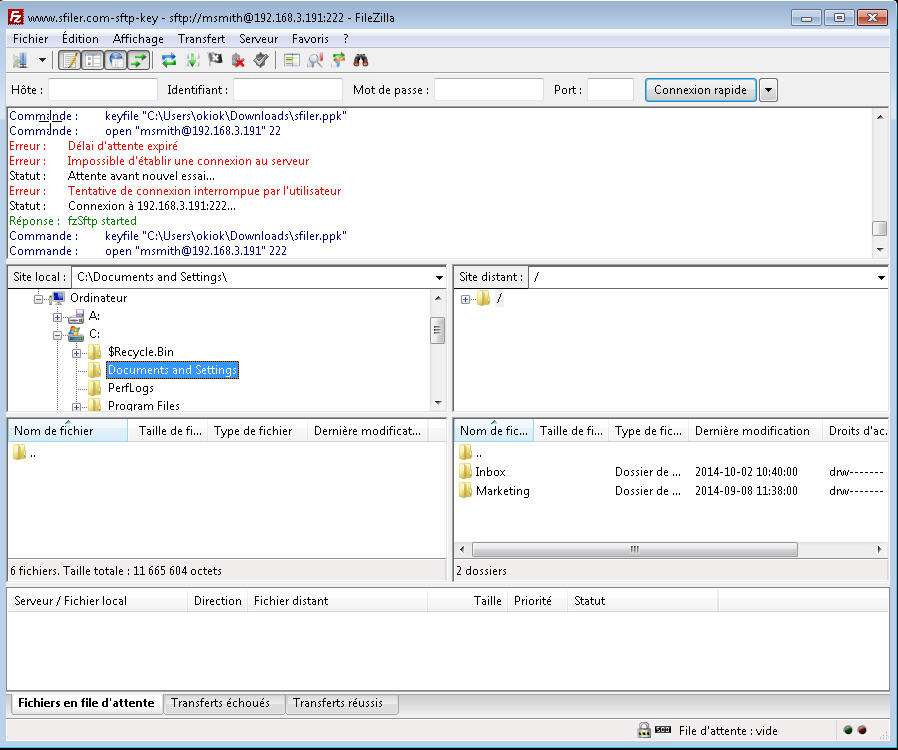
Task: Reconnect to the last server
Action: pos(261,60)
